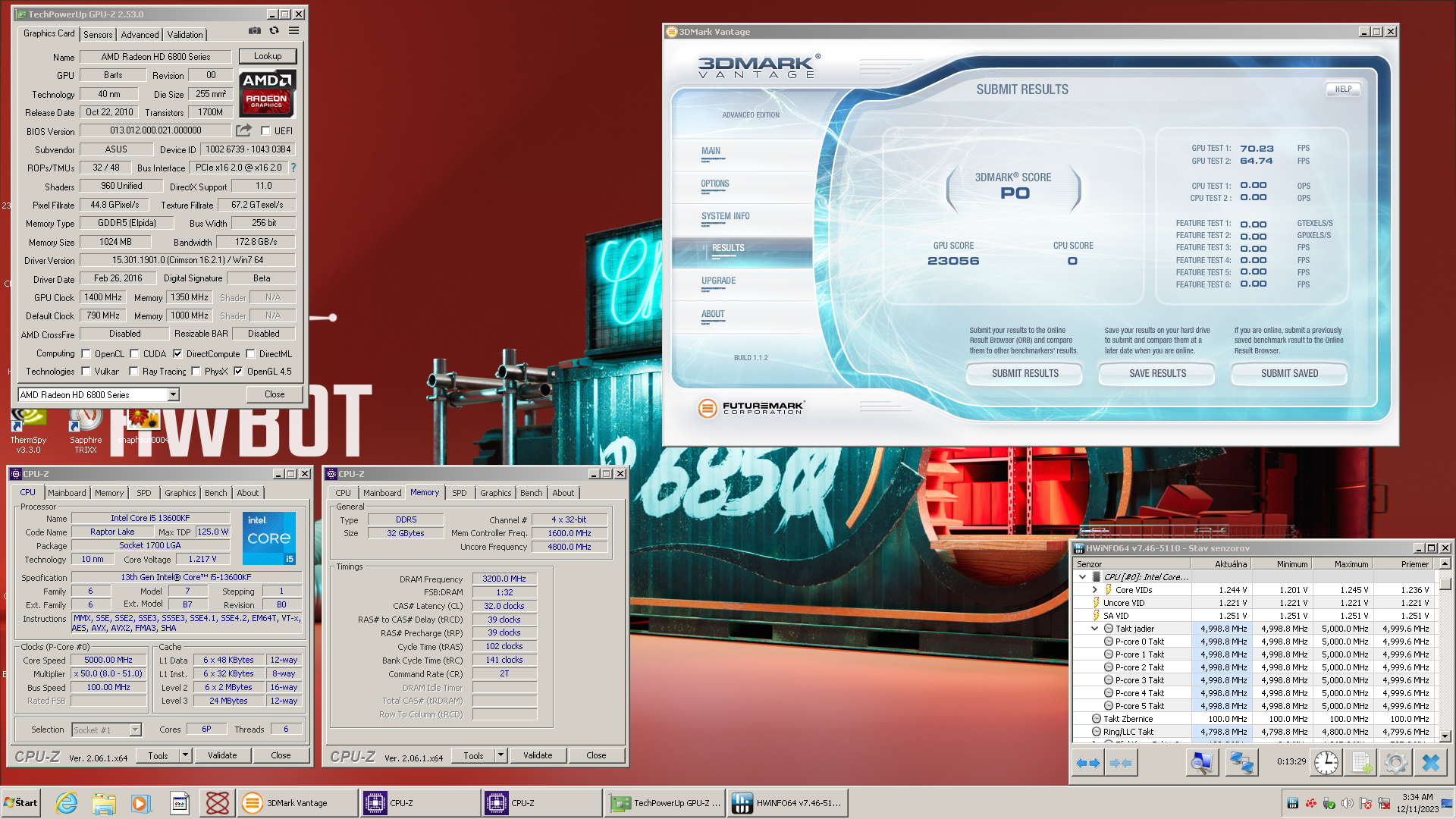Click the speaker volume tray icon
This screenshot has width=1456, height=819.
(x=1348, y=803)
